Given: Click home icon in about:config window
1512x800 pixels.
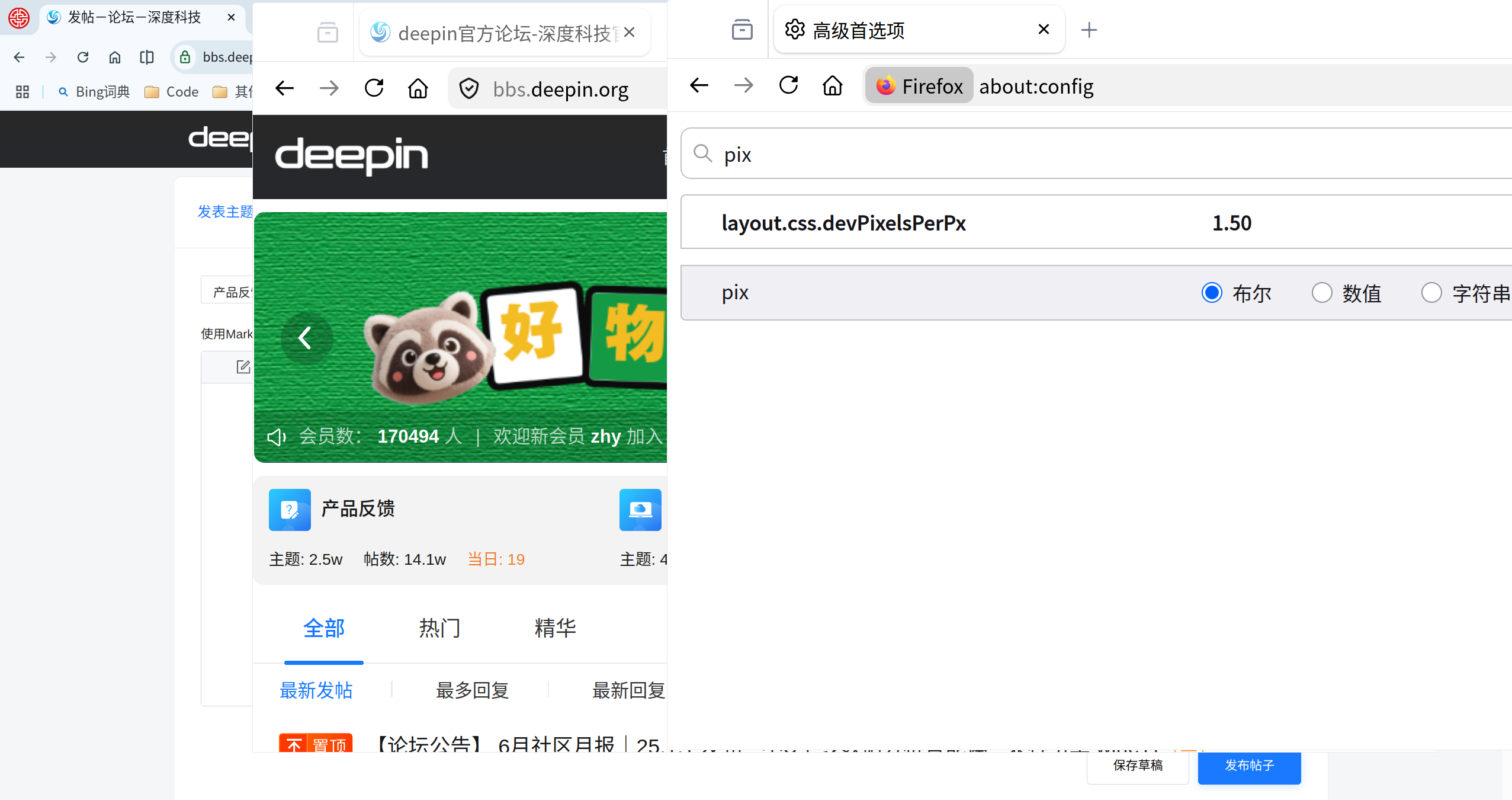Looking at the screenshot, I should [833, 85].
